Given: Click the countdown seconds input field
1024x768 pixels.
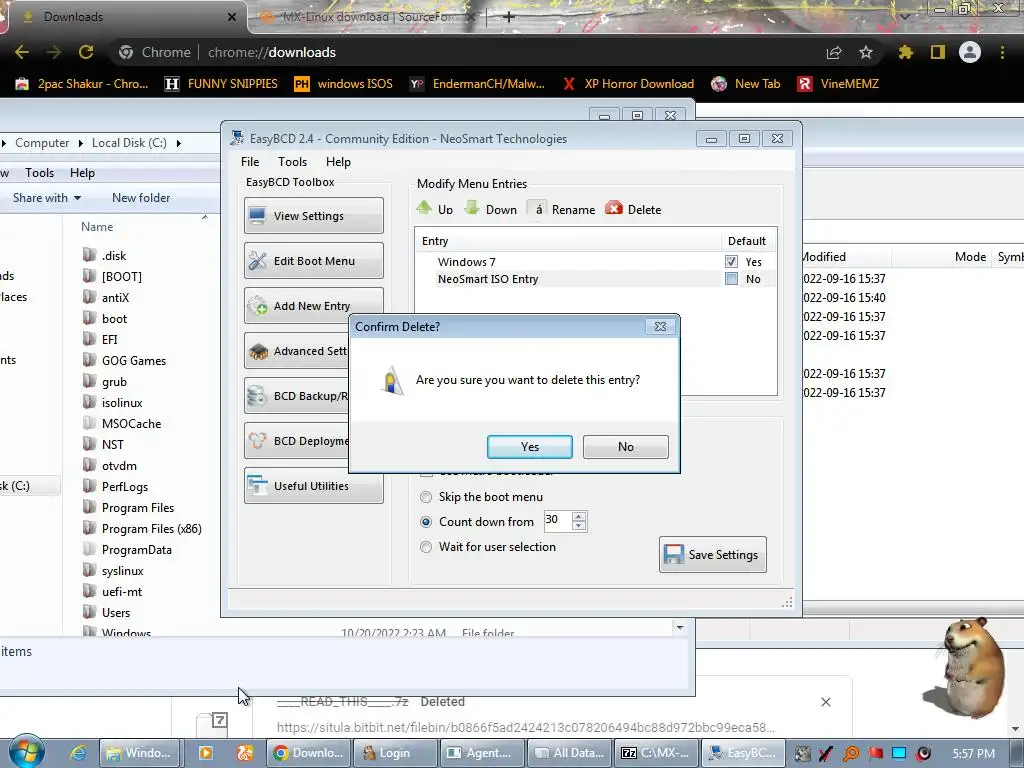Looking at the screenshot, I should (x=557, y=520).
